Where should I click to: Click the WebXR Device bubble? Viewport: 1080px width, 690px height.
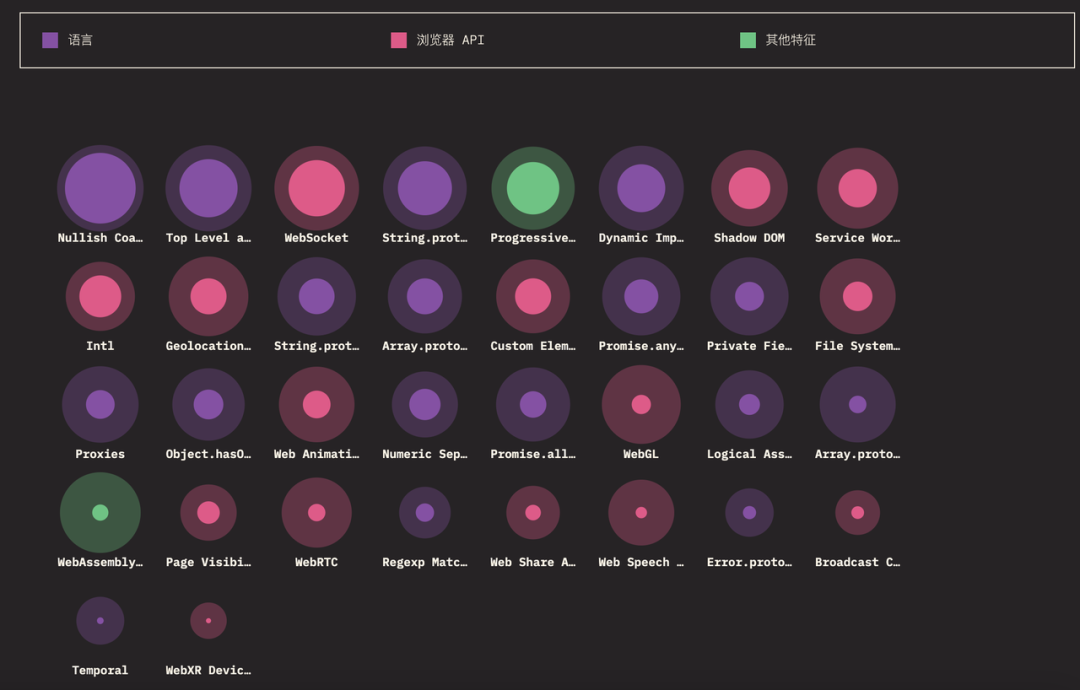[x=208, y=620]
